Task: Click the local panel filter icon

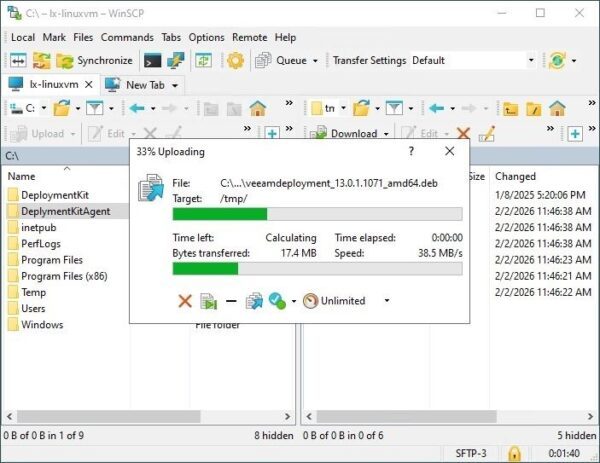Action: [95, 108]
